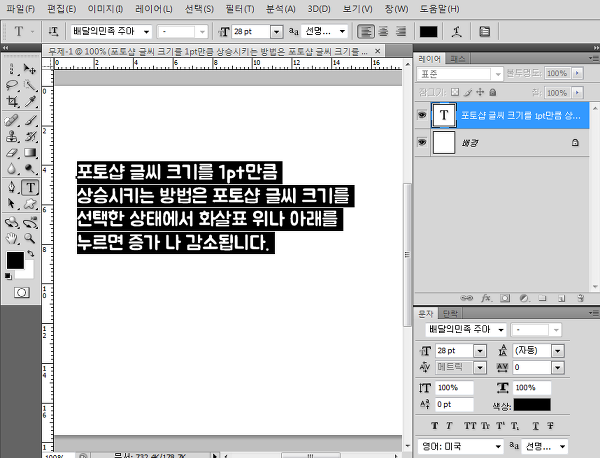The height and width of the screenshot is (458, 600).
Task: Select the History Brush tool
Action: [29, 136]
